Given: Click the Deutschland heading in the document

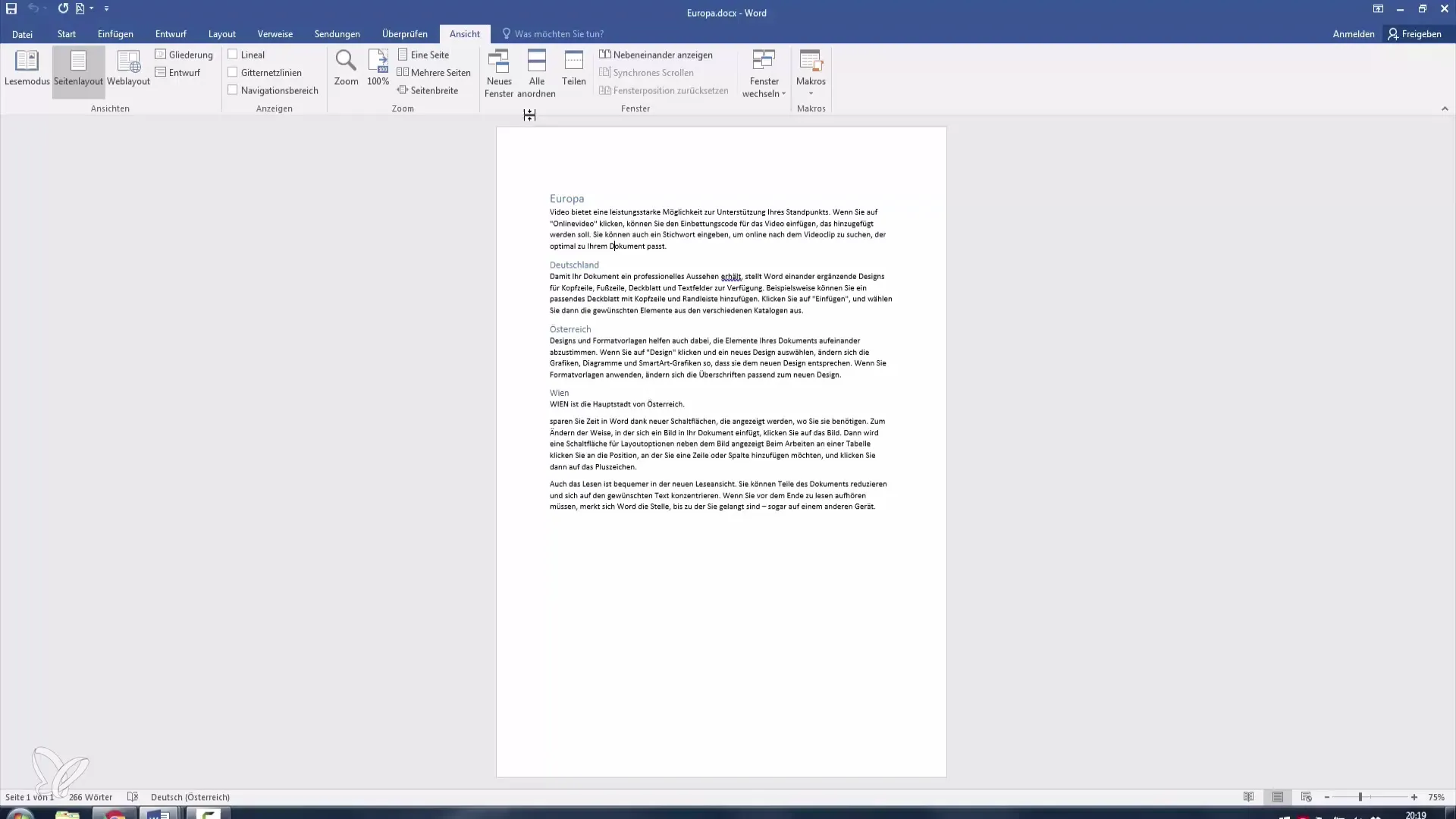Looking at the screenshot, I should click(574, 265).
